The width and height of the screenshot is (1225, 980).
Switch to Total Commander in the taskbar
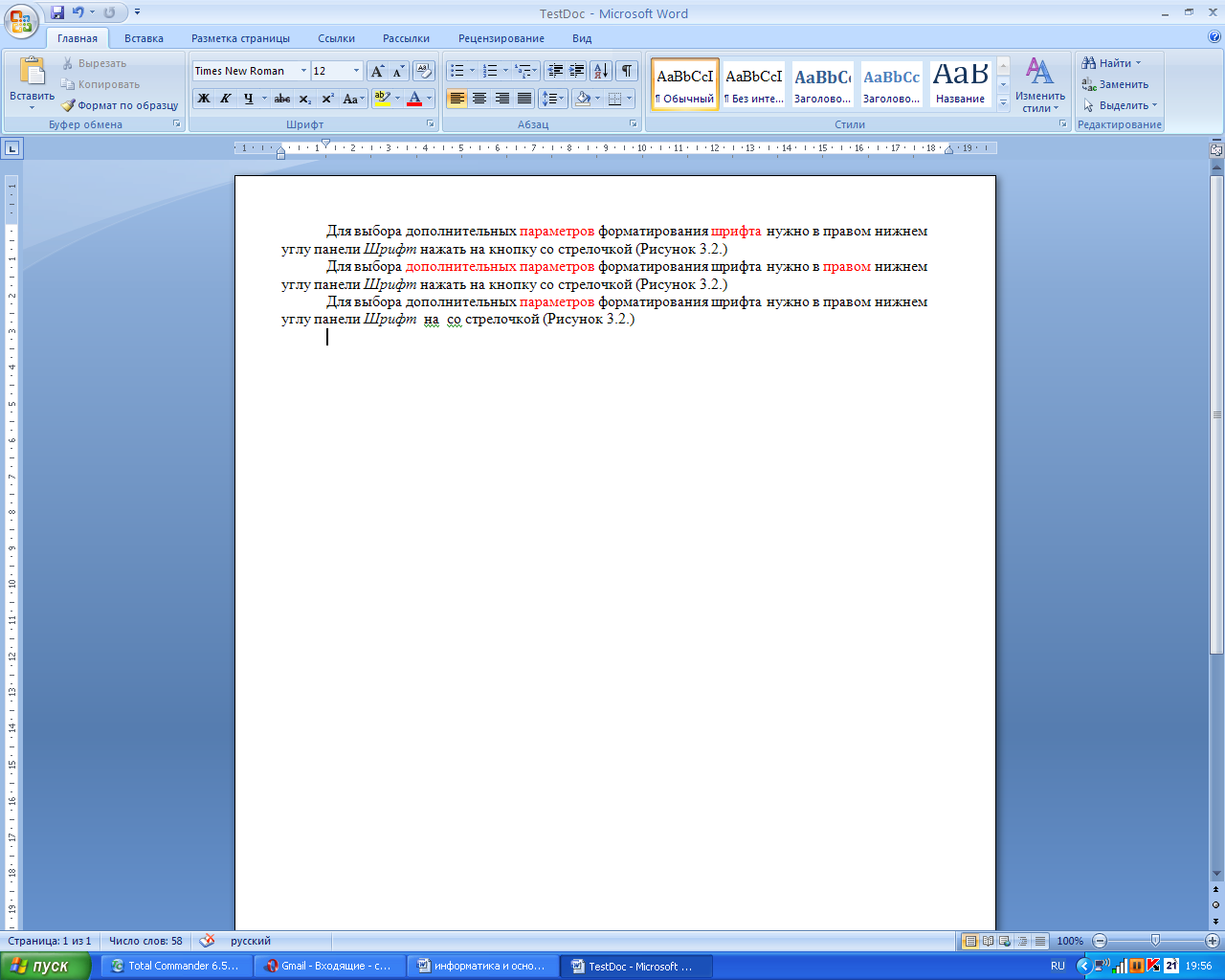tap(176, 966)
